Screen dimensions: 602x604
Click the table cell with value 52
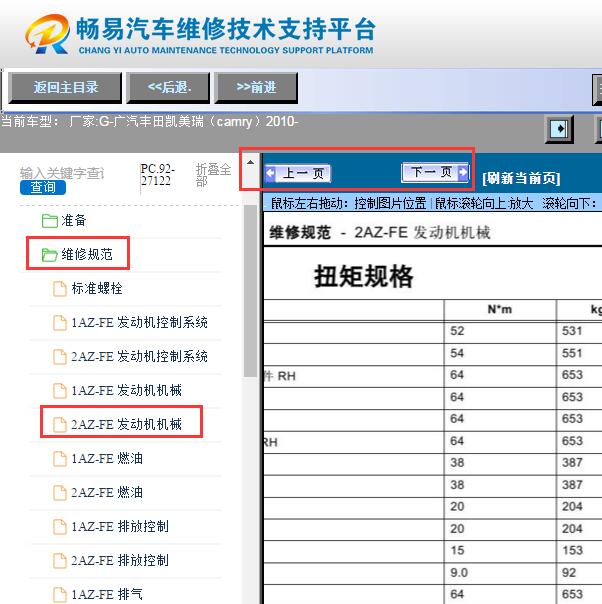click(500, 331)
